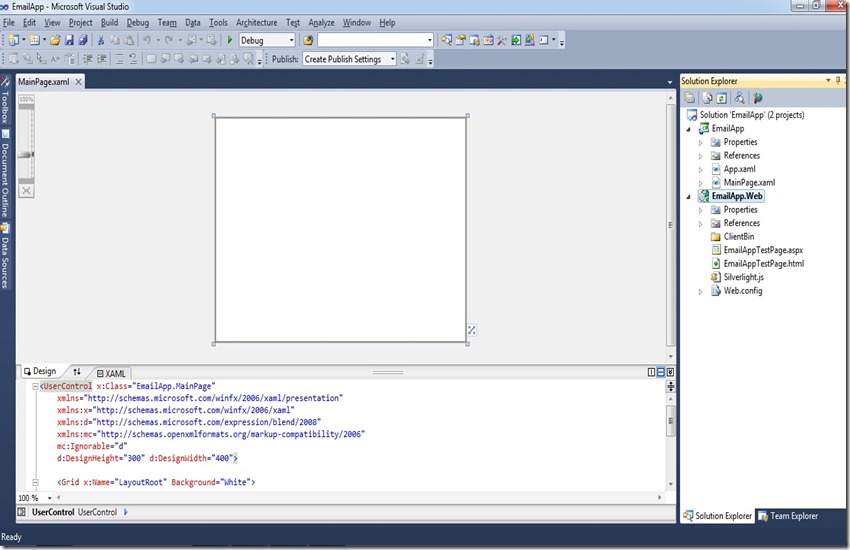Open the find combo box dropdown arrow
Viewport: 850px width, 550px height.
pyautogui.click(x=430, y=40)
